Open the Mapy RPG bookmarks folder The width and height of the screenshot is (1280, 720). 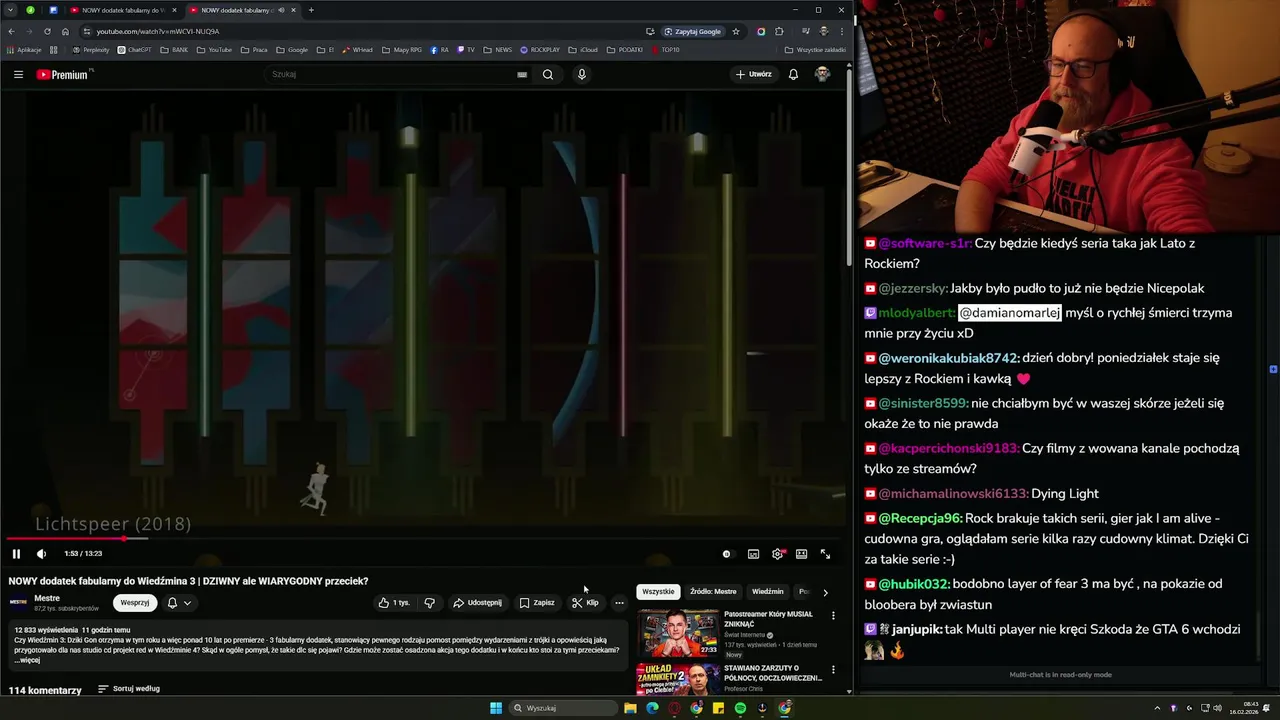(402, 49)
